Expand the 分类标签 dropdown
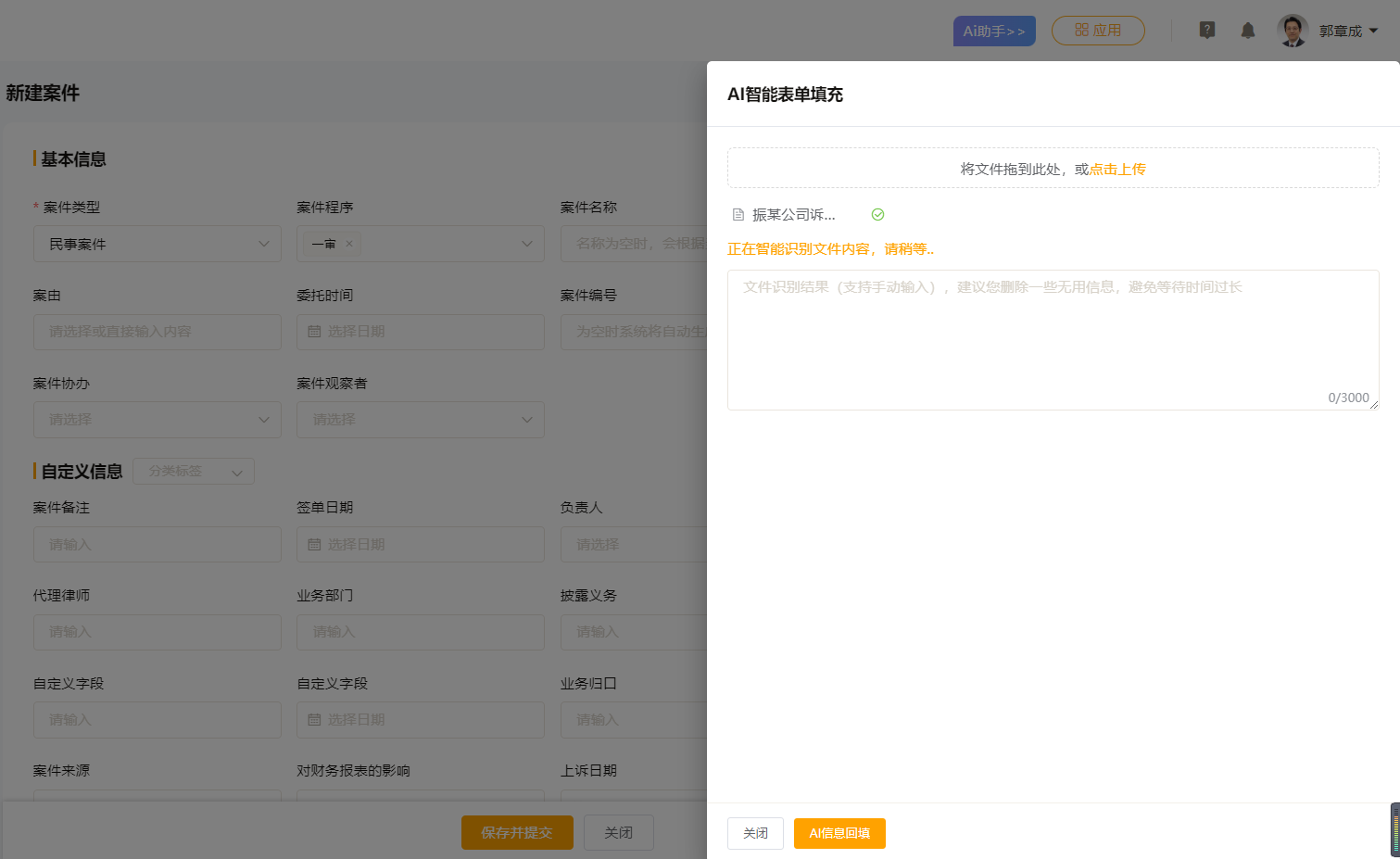Image resolution: width=1400 pixels, height=859 pixels. pyautogui.click(x=236, y=473)
